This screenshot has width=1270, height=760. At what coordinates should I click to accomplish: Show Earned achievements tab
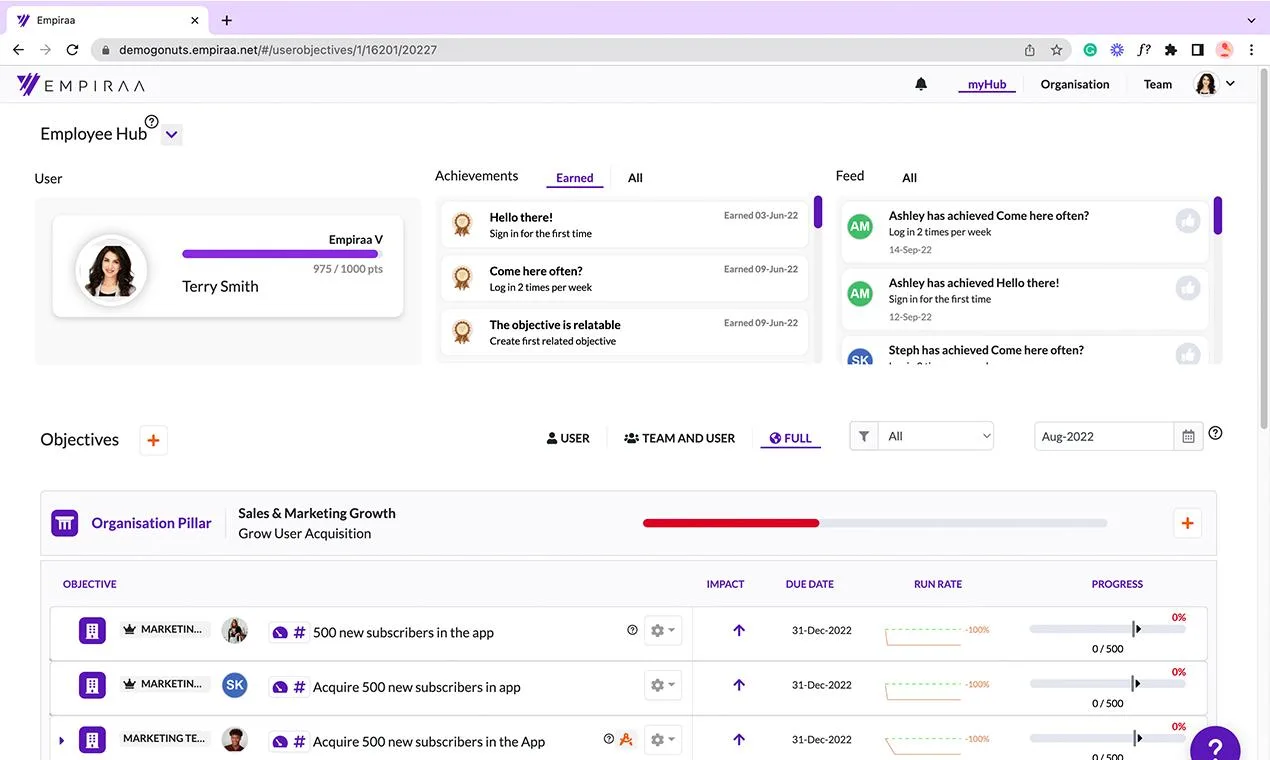[575, 178]
